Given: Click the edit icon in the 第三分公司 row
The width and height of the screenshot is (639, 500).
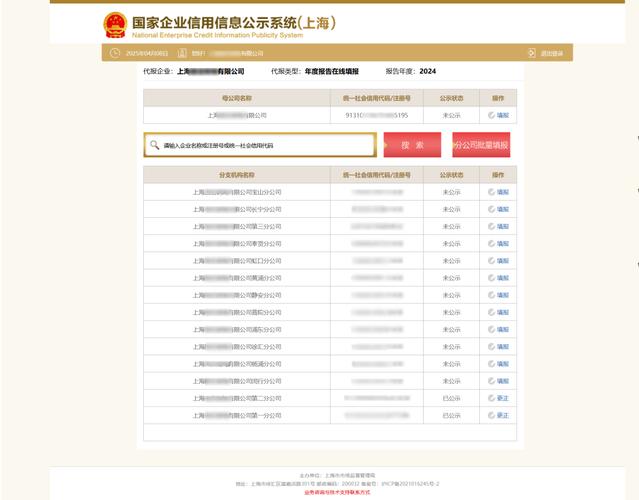Looking at the screenshot, I should click(491, 226).
